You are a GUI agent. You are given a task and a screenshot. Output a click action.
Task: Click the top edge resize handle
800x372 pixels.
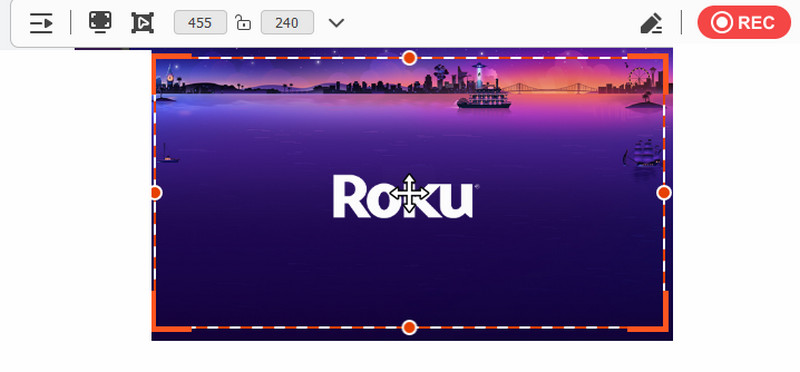pyautogui.click(x=409, y=58)
